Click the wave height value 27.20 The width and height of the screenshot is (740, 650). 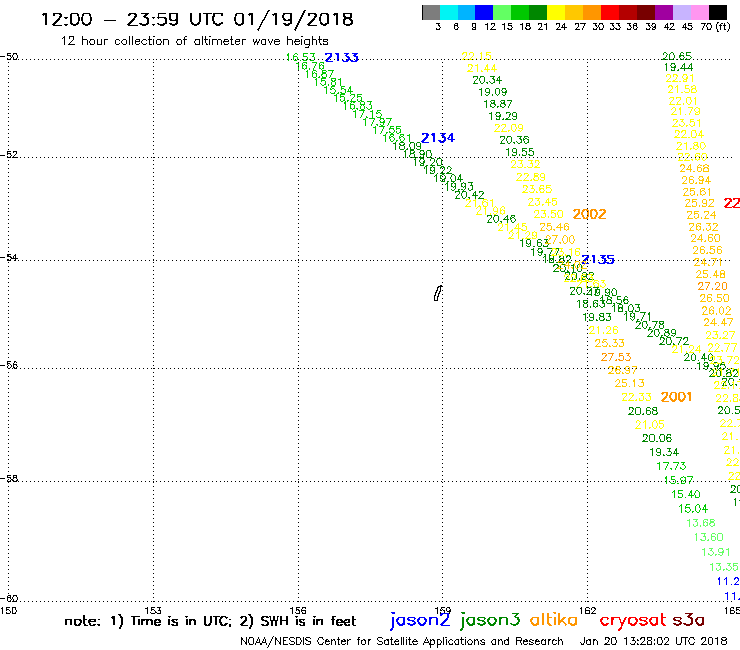tap(713, 286)
